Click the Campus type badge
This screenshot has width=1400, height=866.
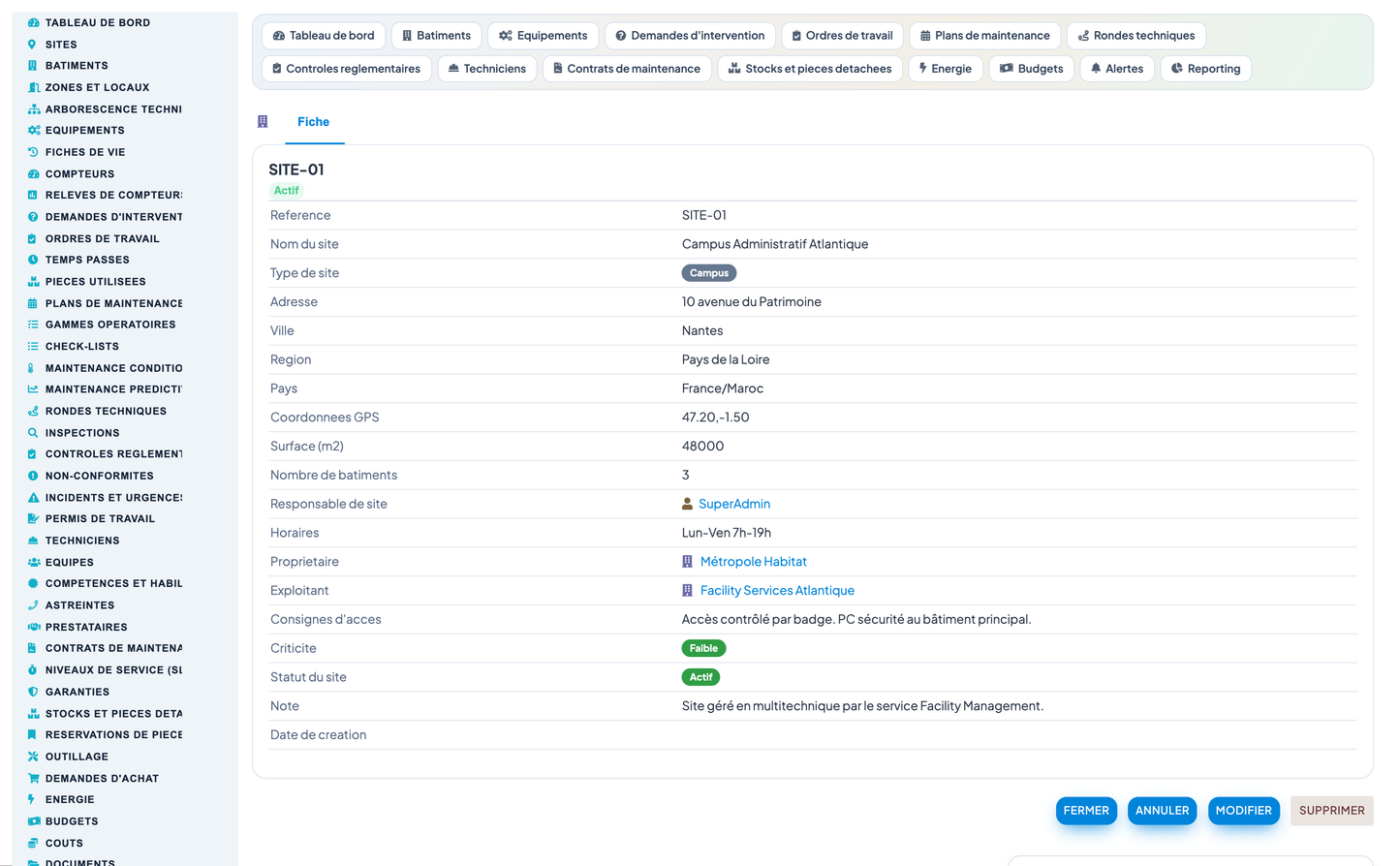click(709, 273)
